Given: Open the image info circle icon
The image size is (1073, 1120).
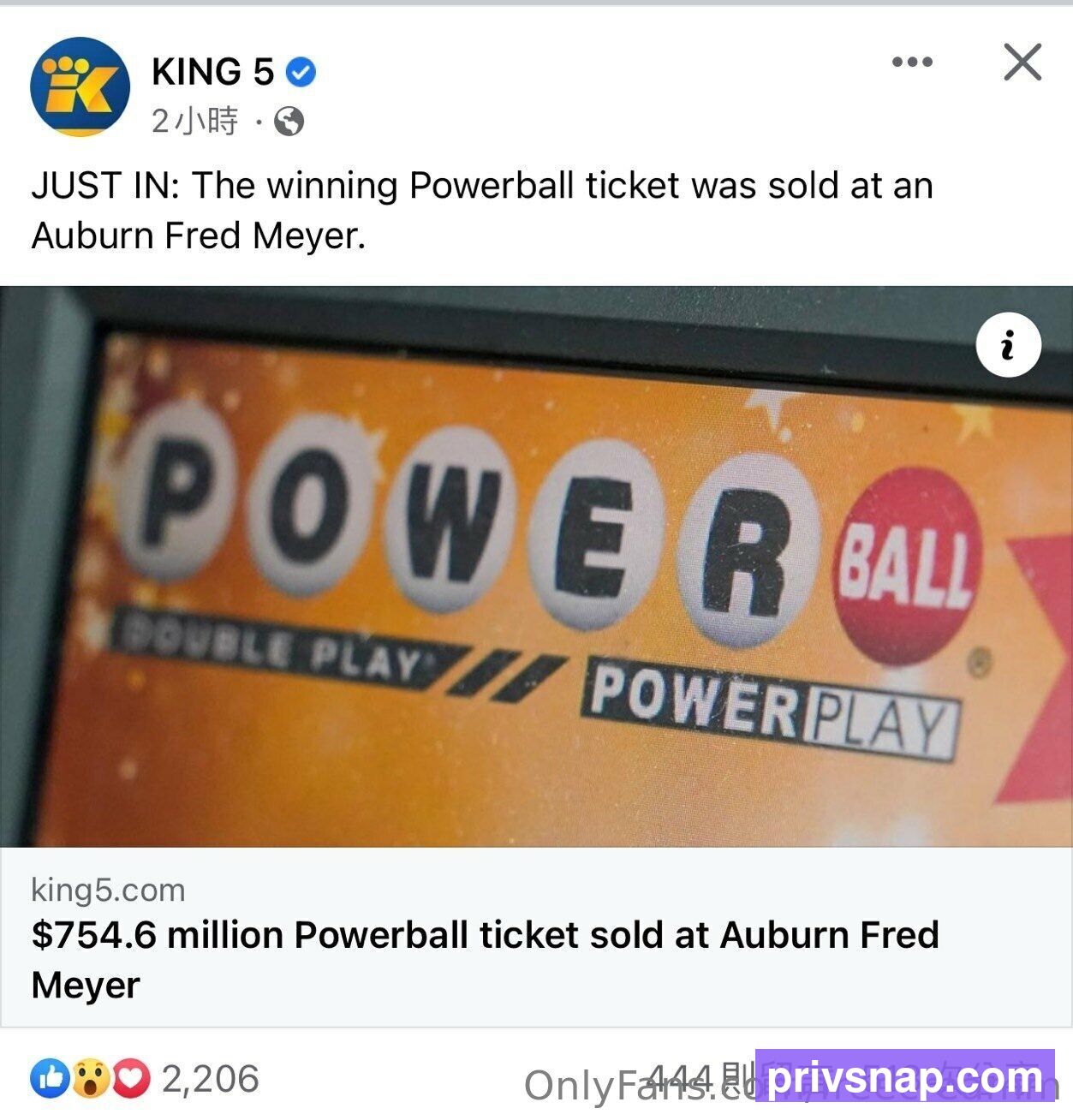Looking at the screenshot, I should pyautogui.click(x=1008, y=345).
